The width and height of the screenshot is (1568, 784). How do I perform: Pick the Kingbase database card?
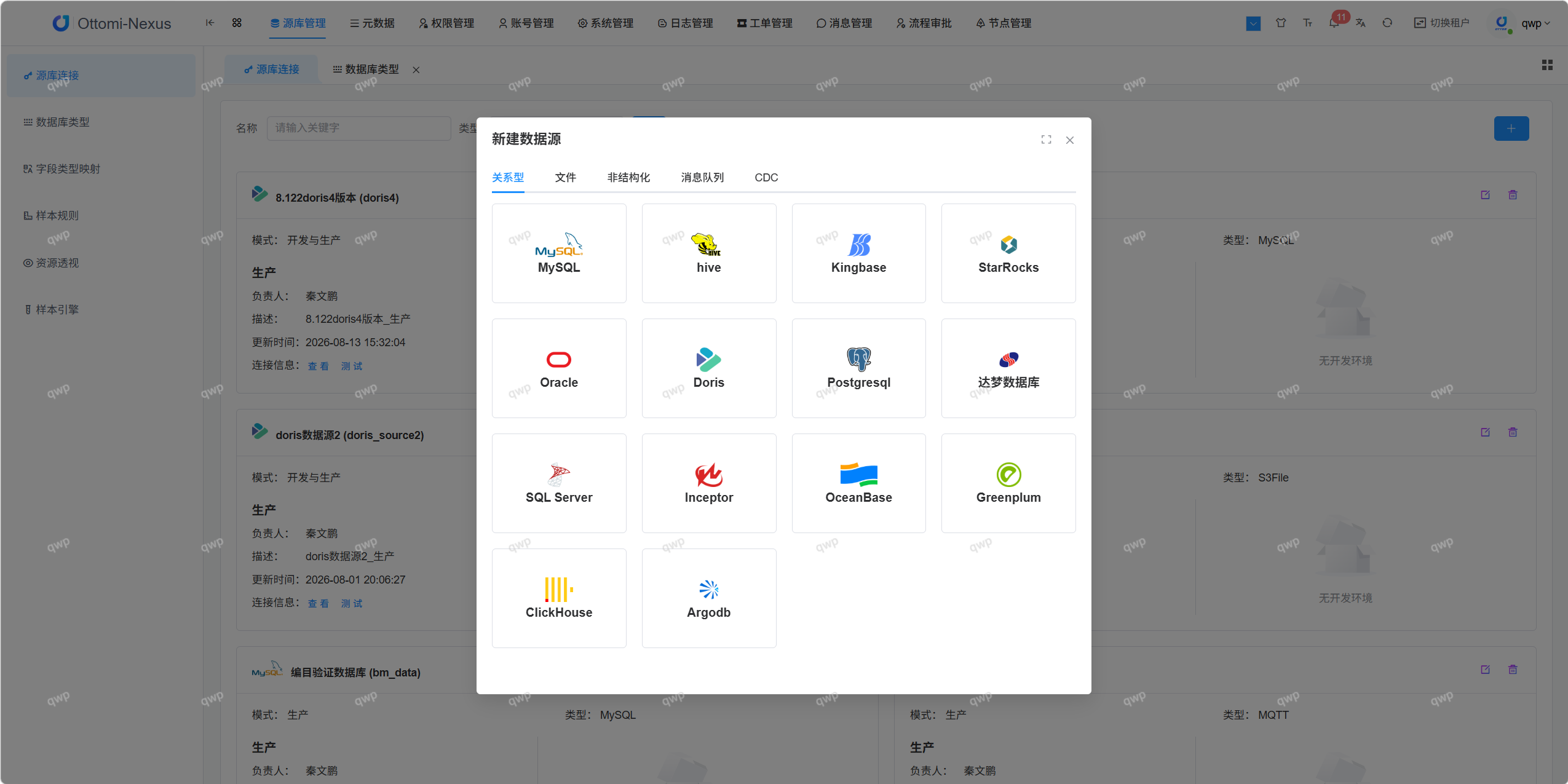858,253
